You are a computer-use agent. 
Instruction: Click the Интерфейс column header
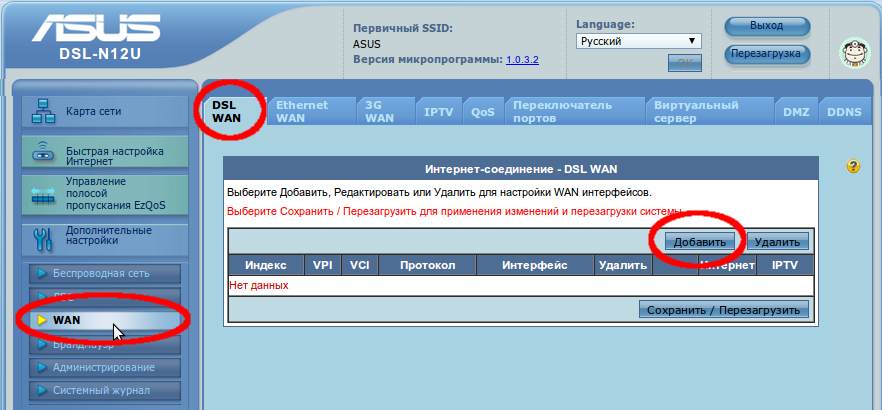coord(535,265)
